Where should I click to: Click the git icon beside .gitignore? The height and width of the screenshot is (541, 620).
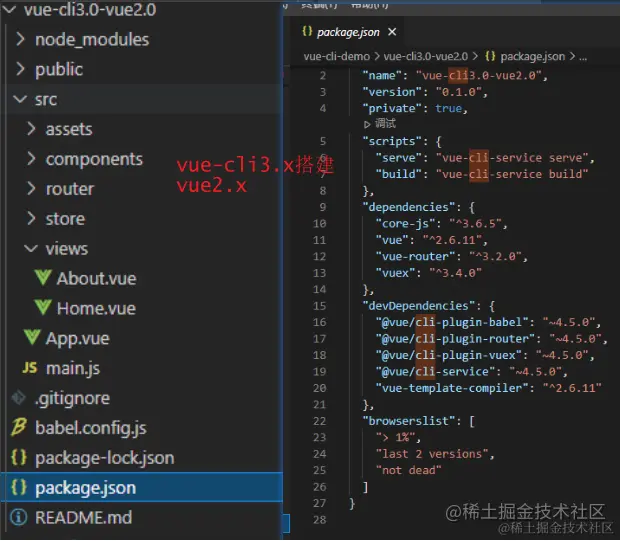[19, 398]
